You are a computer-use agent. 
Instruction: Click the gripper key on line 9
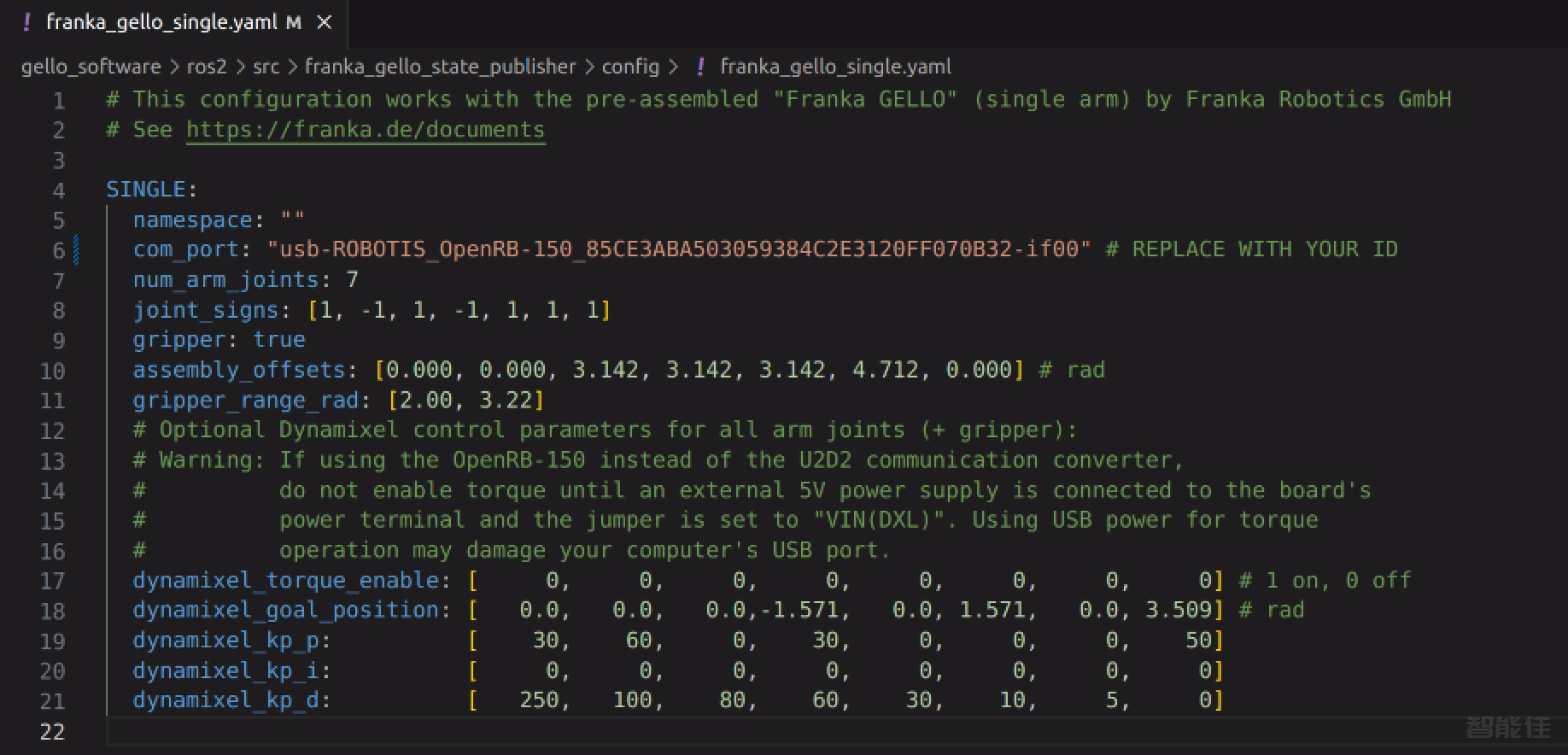click(179, 340)
